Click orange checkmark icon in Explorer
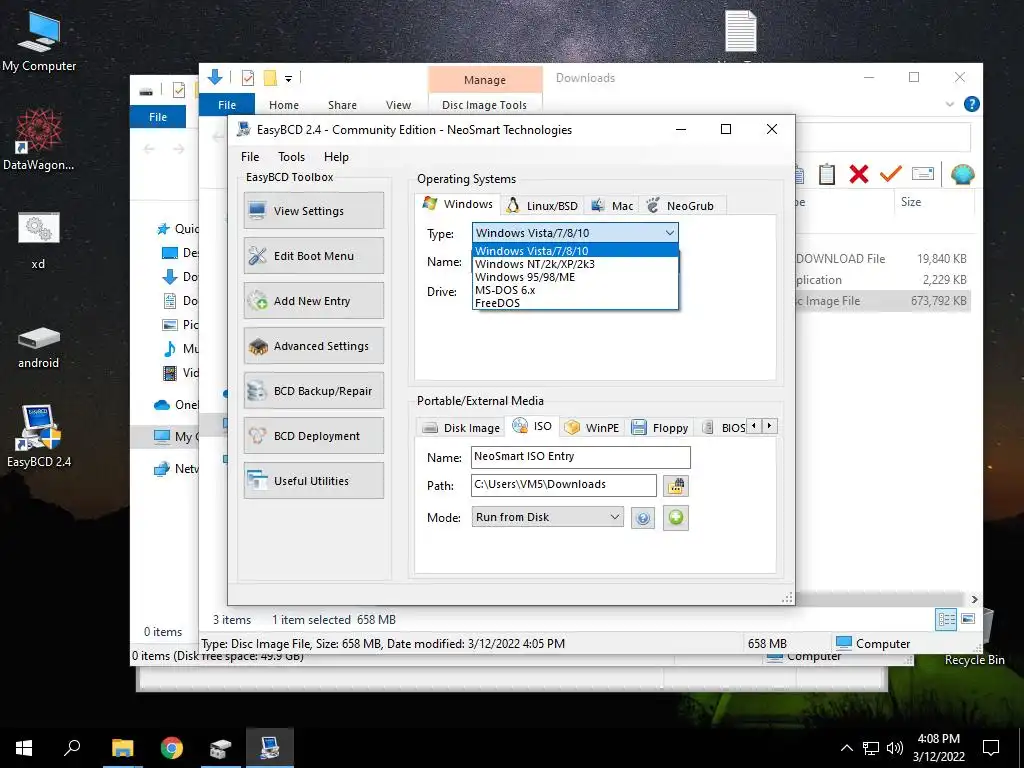Image resolution: width=1024 pixels, height=768 pixels. pos(891,174)
